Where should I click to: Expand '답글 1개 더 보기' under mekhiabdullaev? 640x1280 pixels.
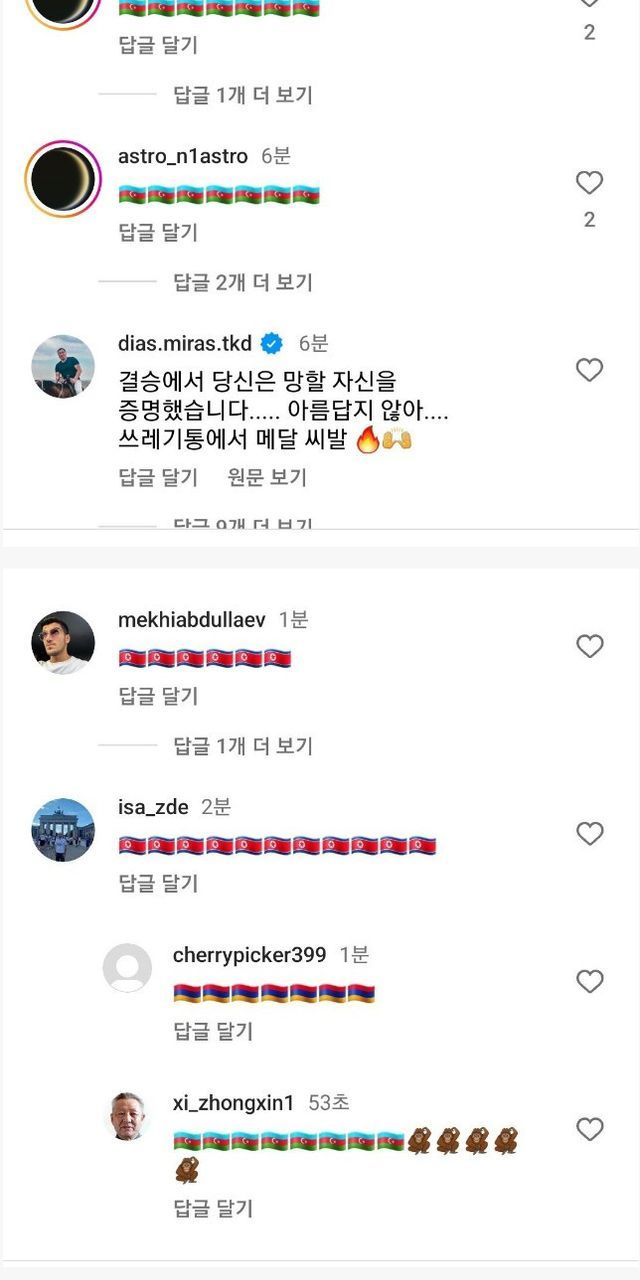click(x=243, y=745)
